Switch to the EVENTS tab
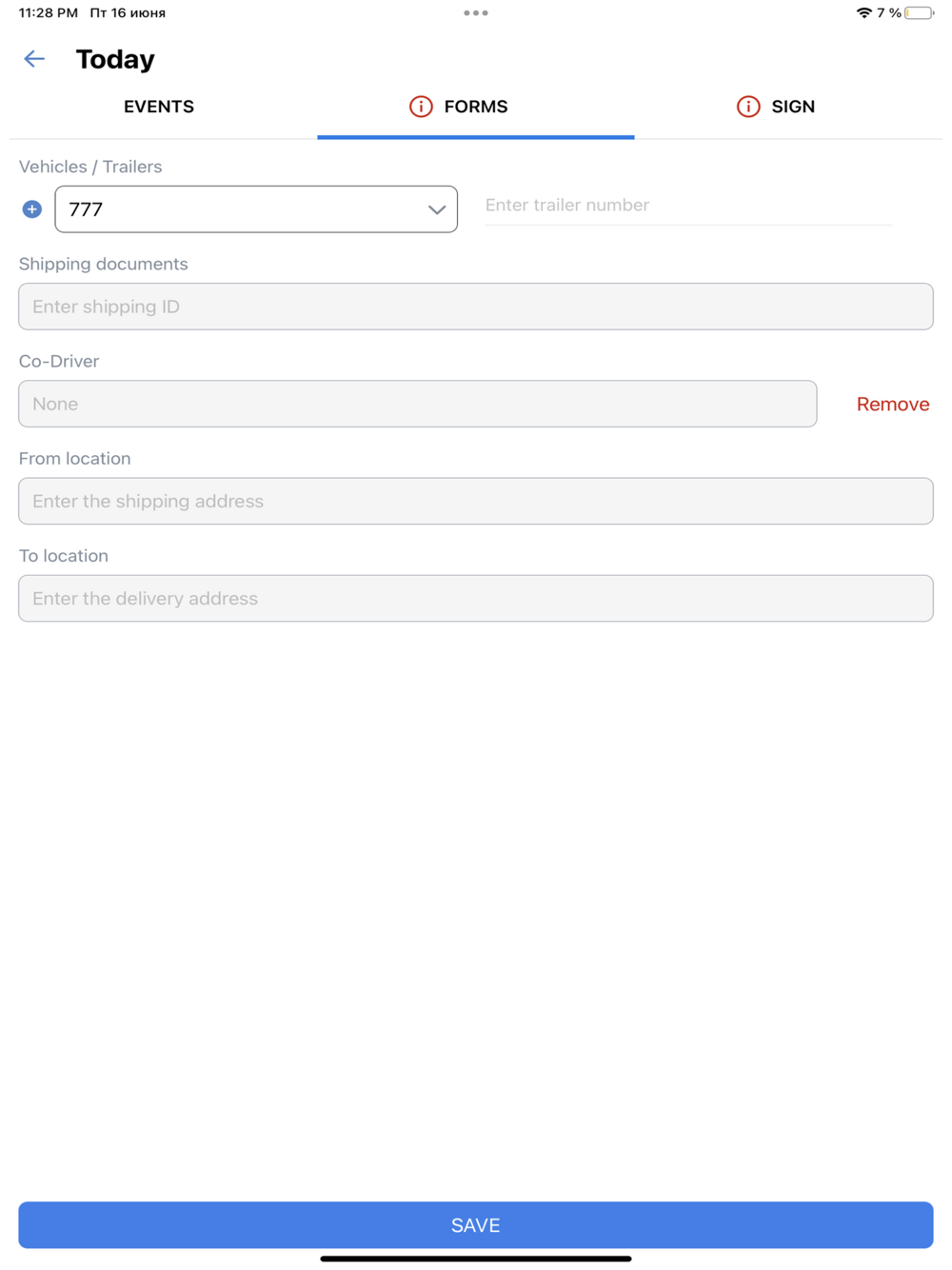 coord(159,107)
